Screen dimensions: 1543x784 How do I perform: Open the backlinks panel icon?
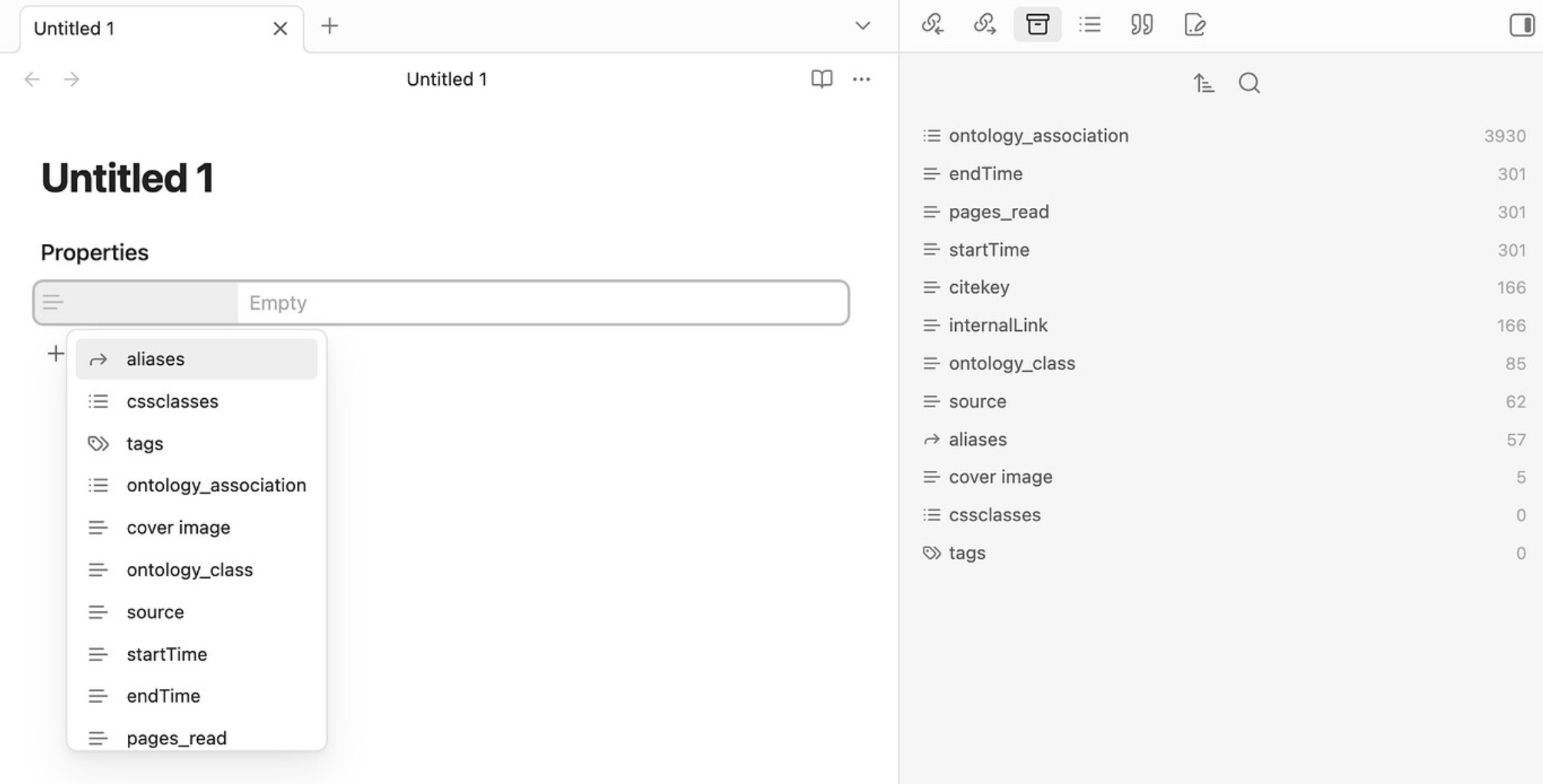coord(932,25)
